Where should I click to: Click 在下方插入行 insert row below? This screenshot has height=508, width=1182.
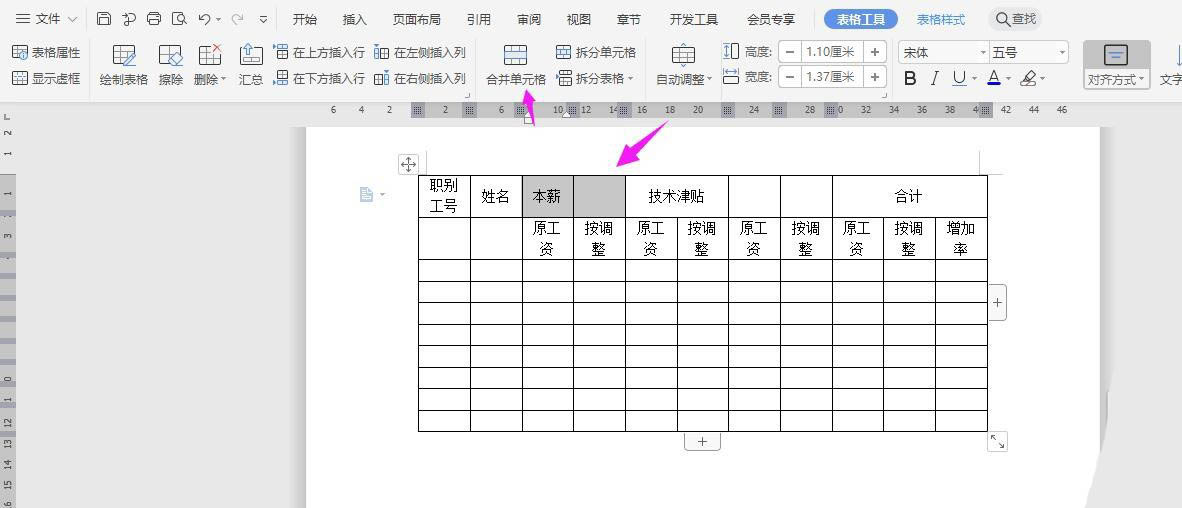319,78
